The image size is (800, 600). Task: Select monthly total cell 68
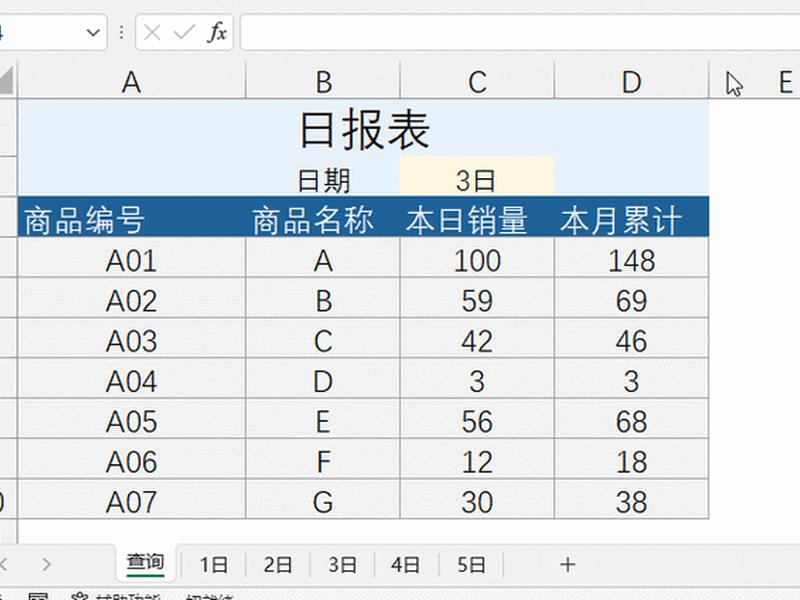point(632,419)
